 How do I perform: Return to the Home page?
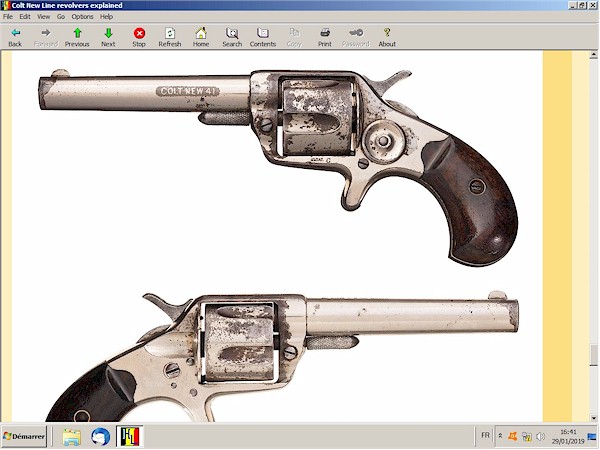coord(201,37)
